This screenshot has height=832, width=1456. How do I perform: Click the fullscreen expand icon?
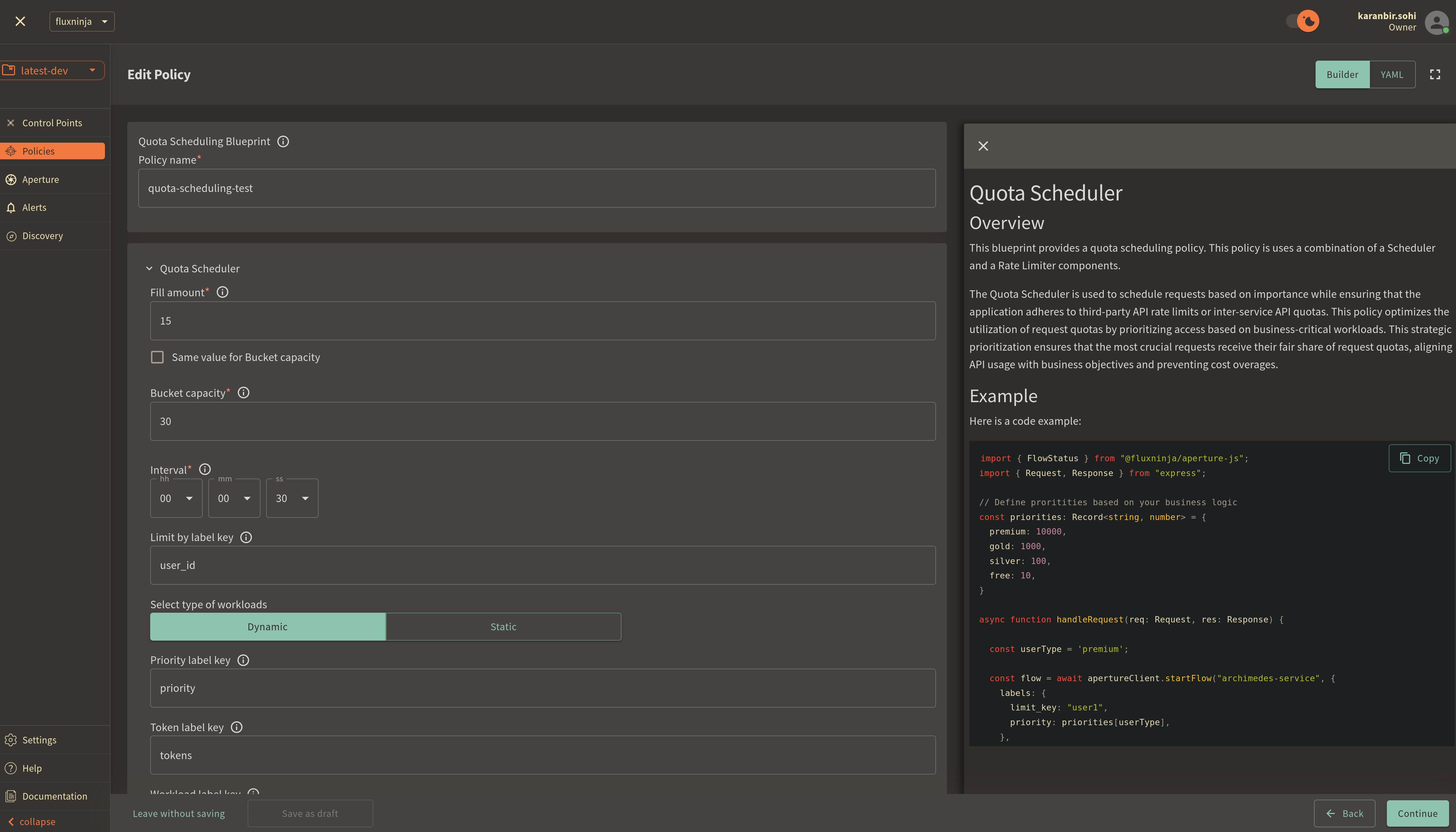pos(1435,74)
